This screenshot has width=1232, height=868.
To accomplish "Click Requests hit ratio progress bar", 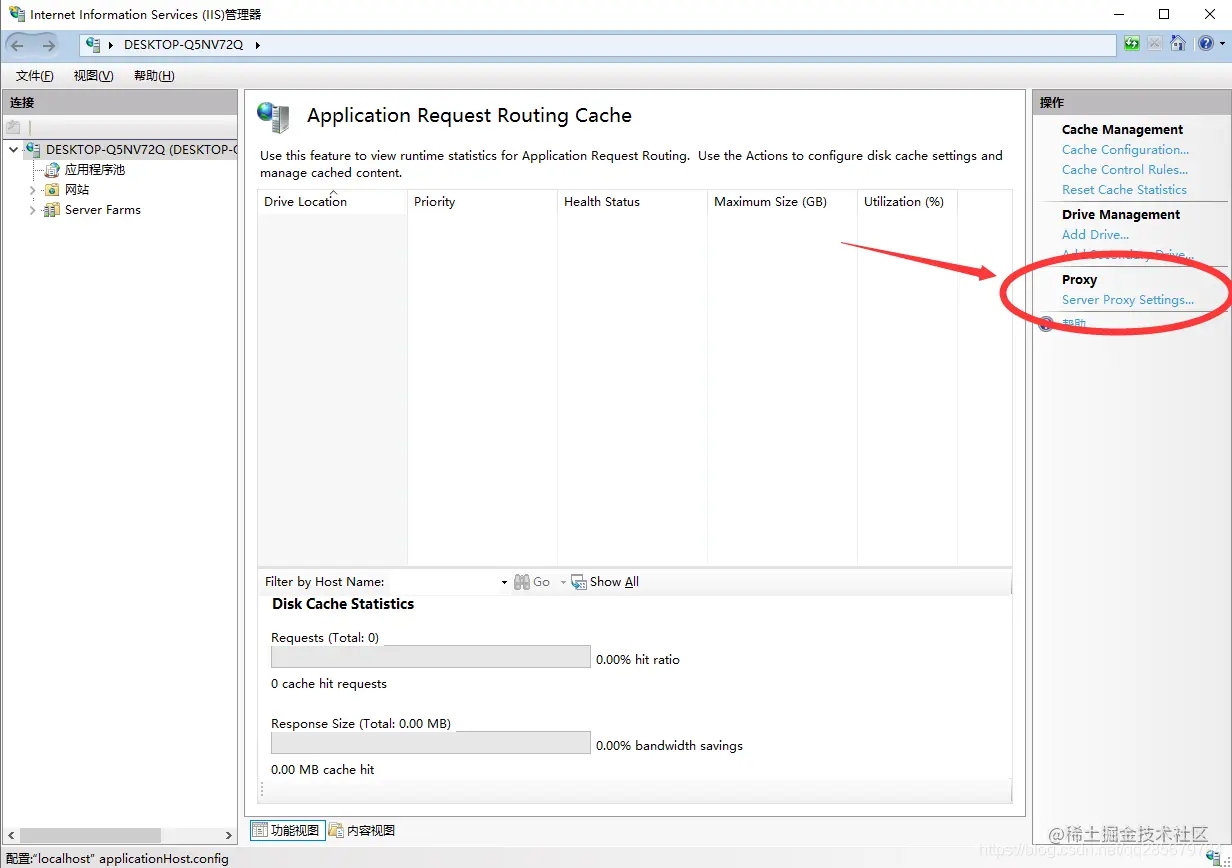I will tap(431, 656).
